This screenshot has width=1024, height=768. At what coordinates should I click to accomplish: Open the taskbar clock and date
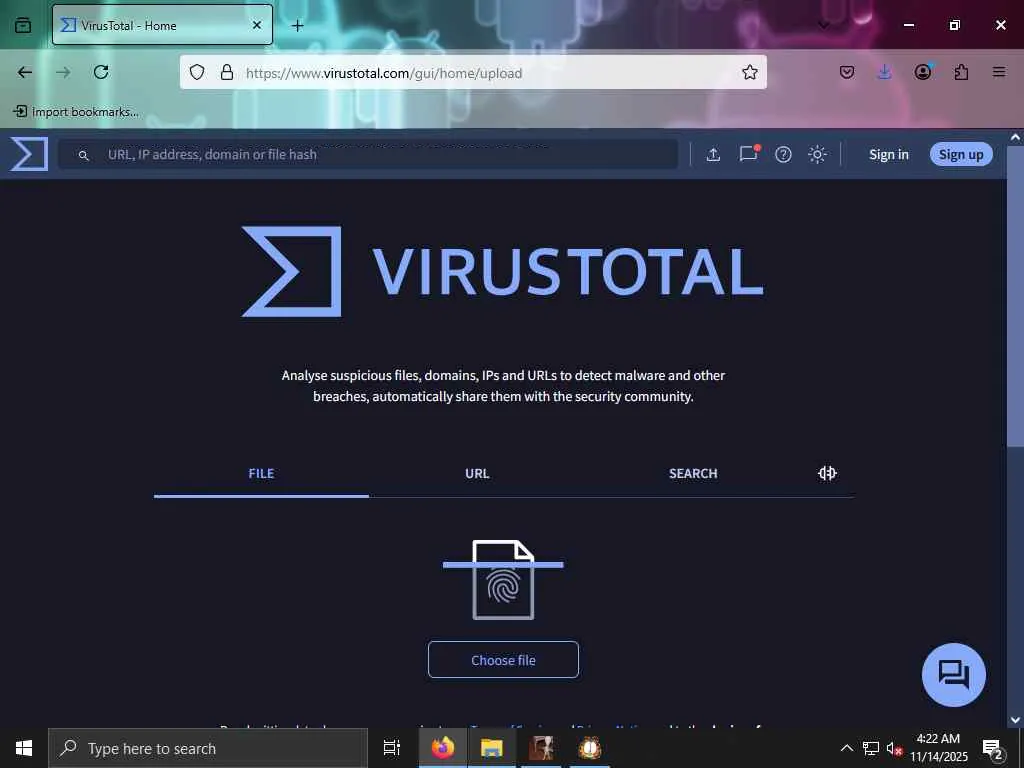click(x=938, y=748)
